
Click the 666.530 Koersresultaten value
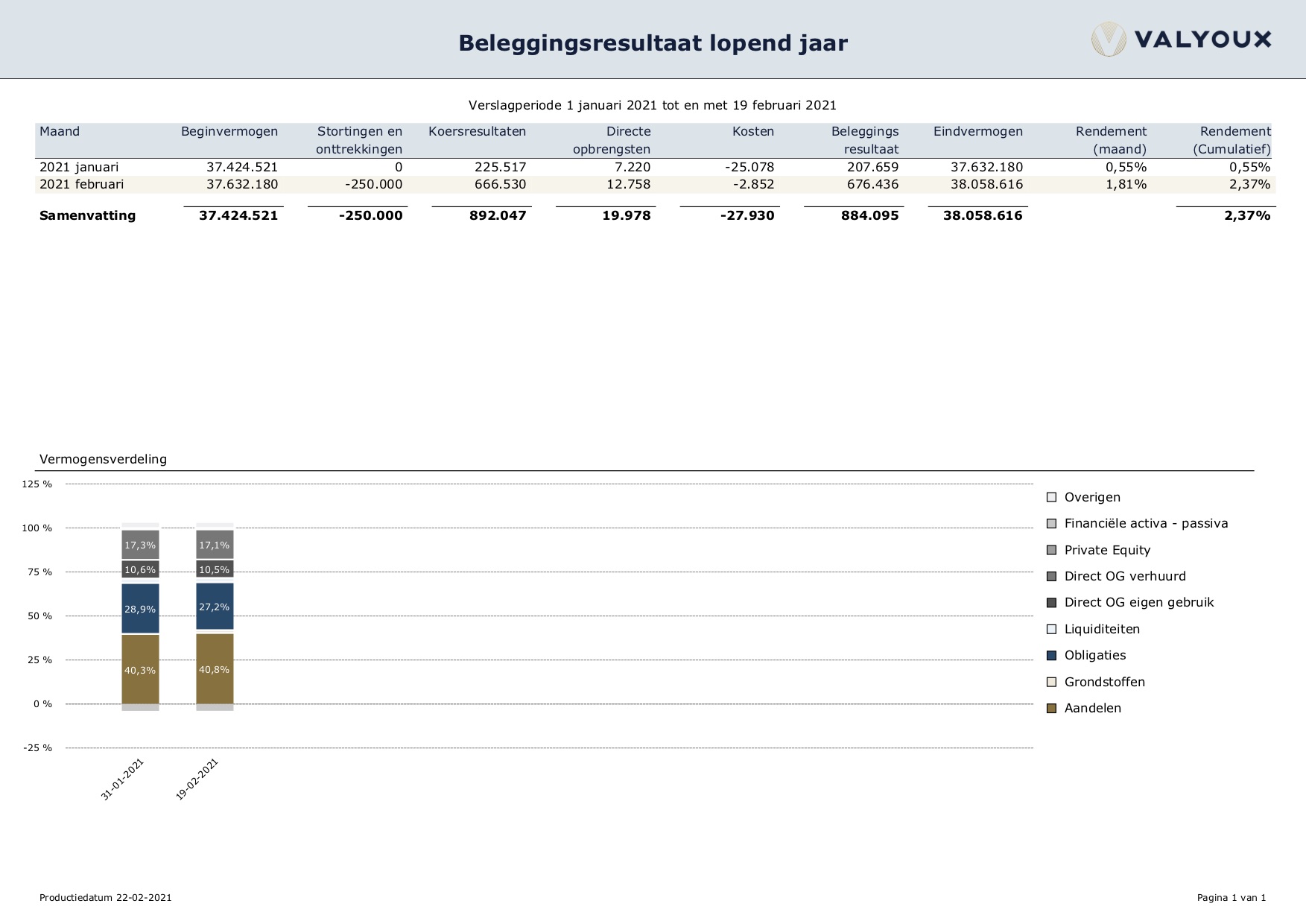[x=500, y=184]
